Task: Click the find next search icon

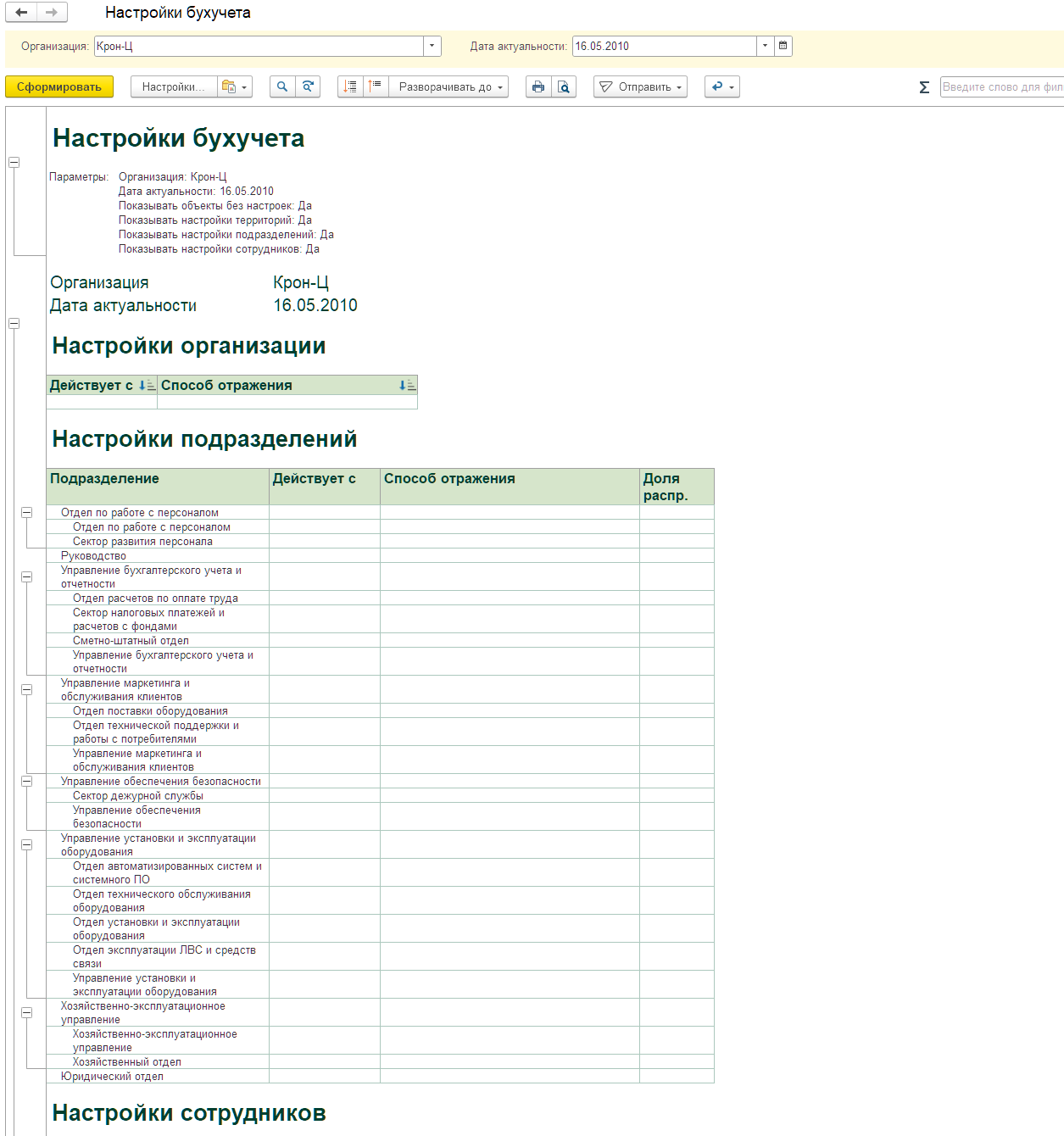Action: (308, 86)
